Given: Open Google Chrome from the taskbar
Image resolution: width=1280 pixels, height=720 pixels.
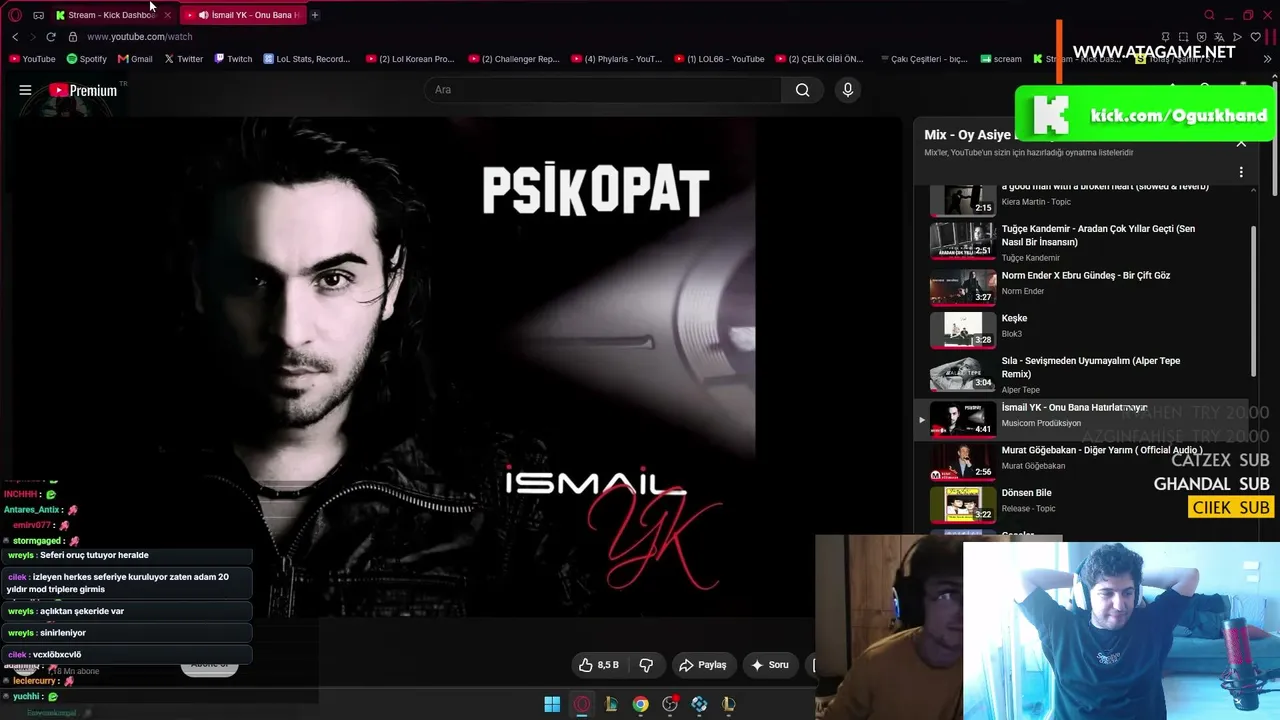Looking at the screenshot, I should coord(640,704).
